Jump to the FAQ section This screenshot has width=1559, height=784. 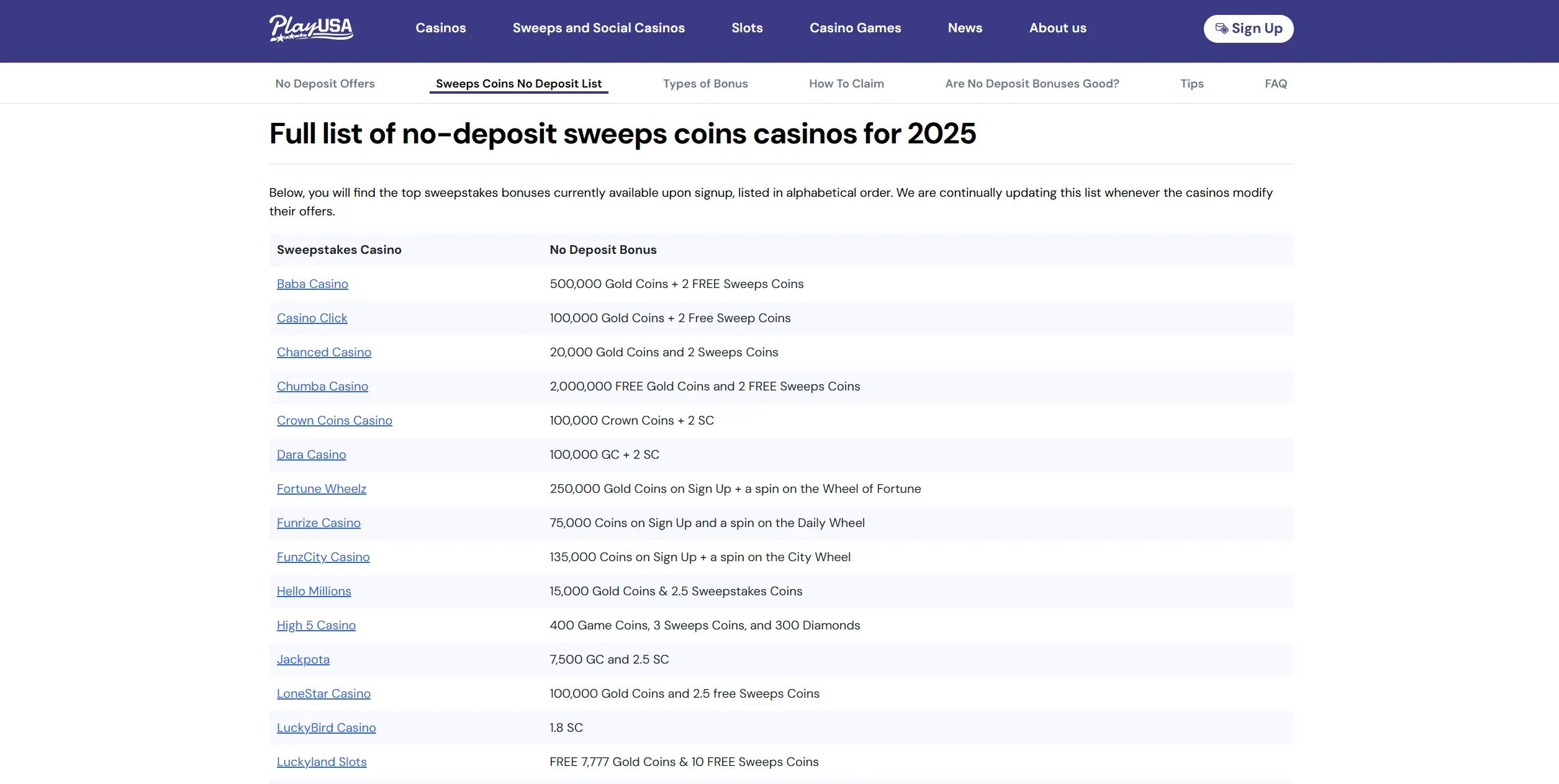pos(1276,84)
